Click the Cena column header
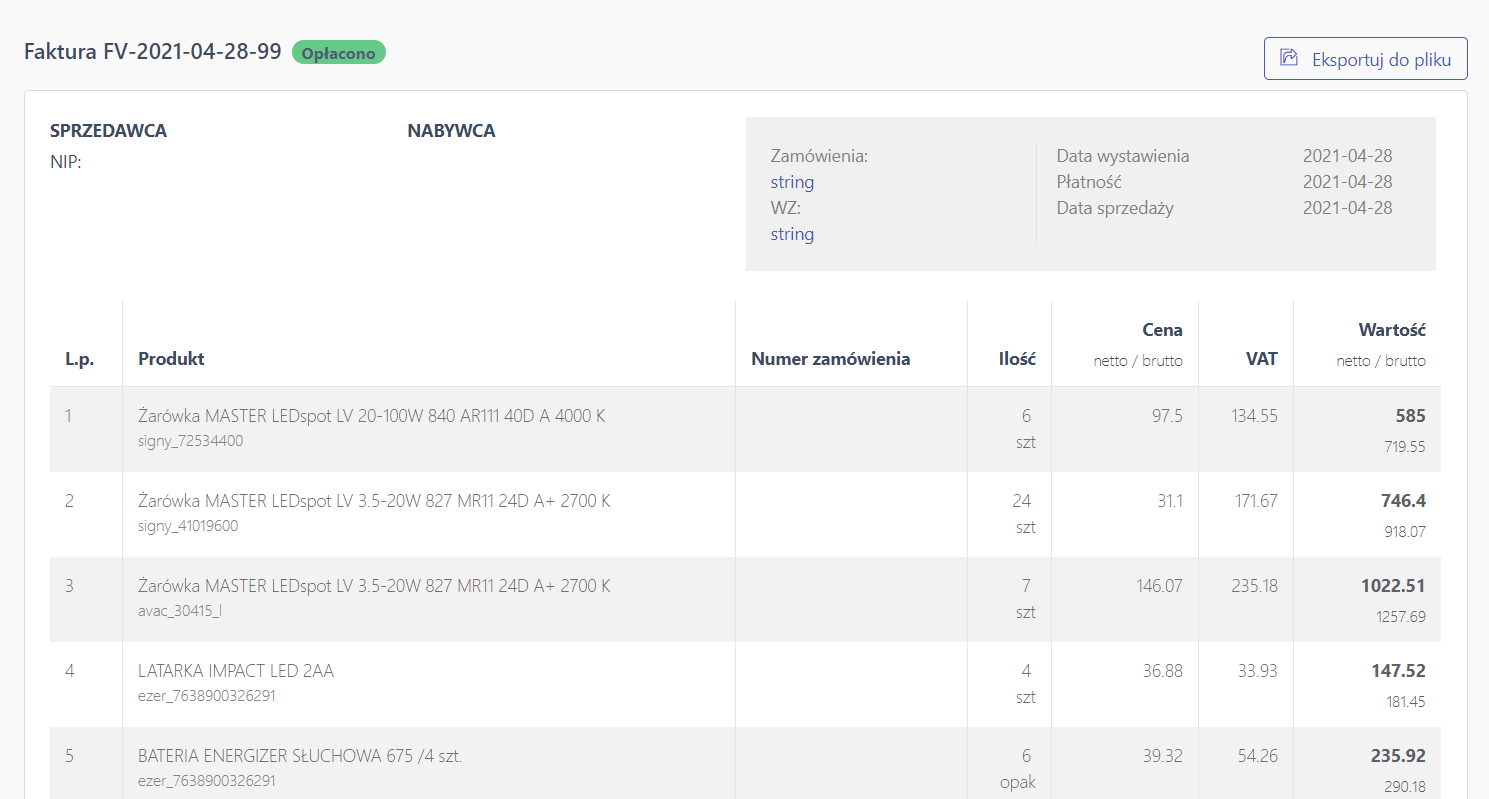This screenshot has height=799, width=1489. click(1162, 329)
